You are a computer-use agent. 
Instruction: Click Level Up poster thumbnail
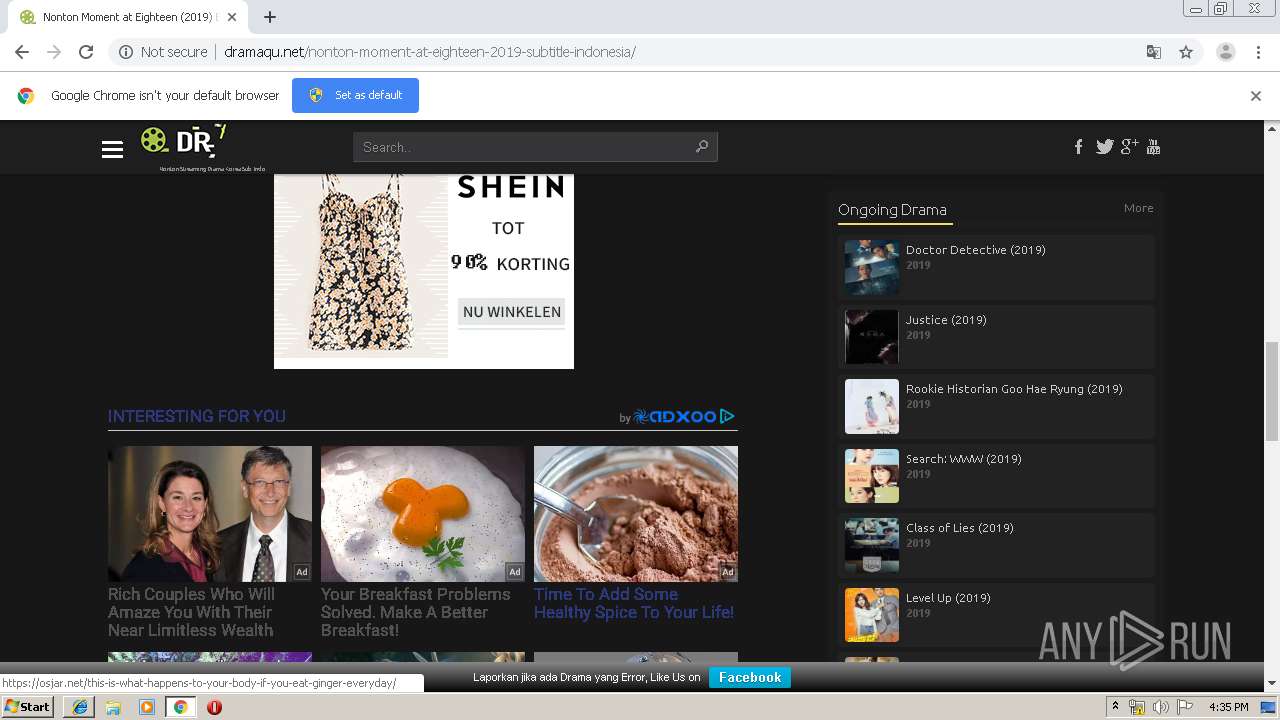coord(871,615)
